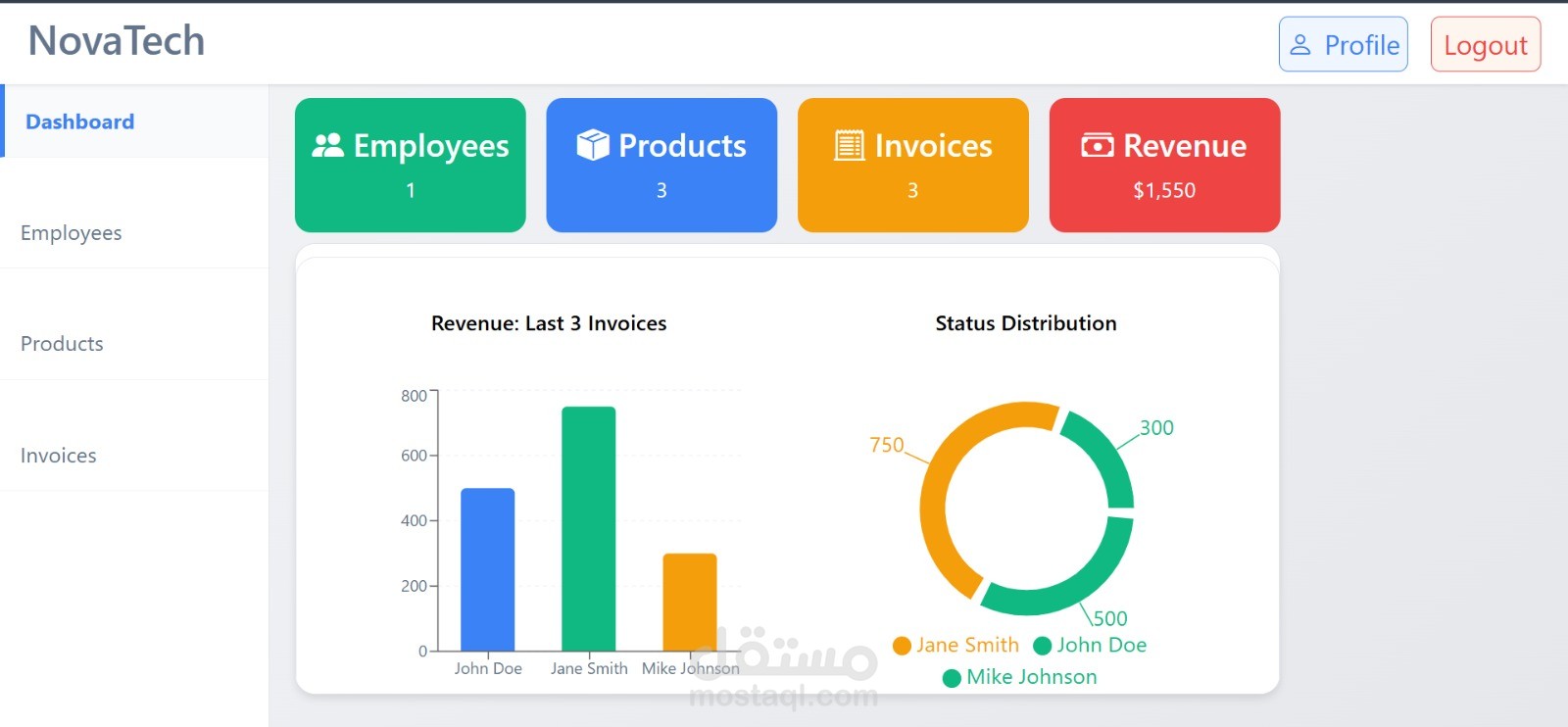Screen dimensions: 1568x727
Task: Click the green Employees summary card
Action: [x=411, y=165]
